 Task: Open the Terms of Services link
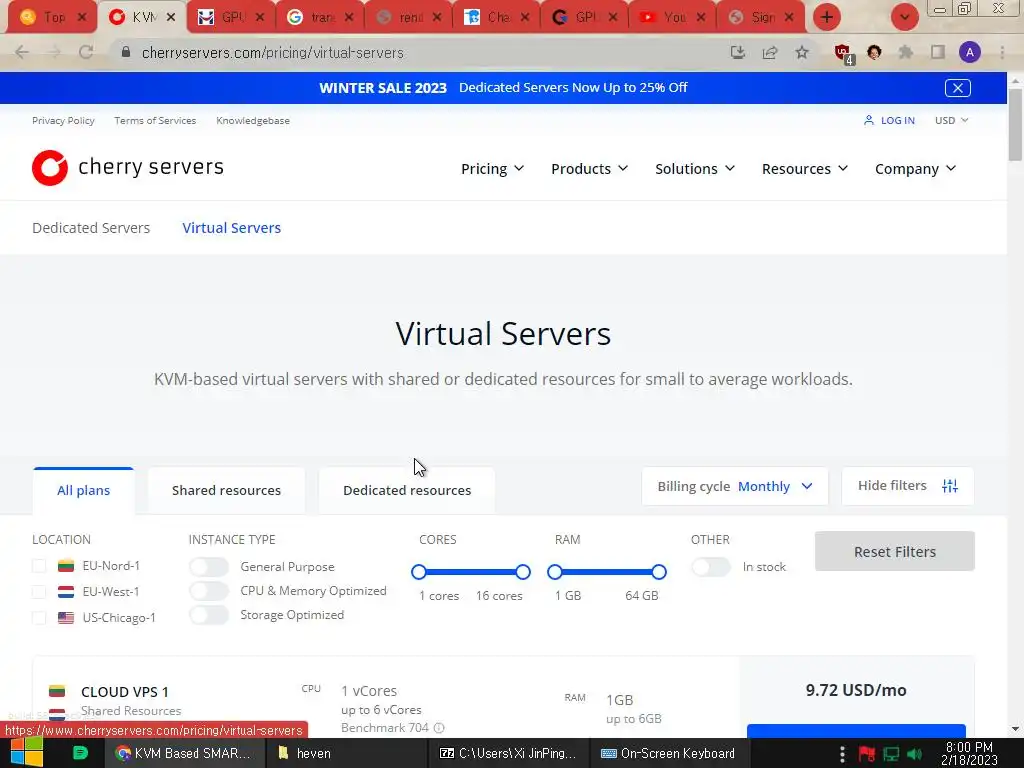tap(155, 120)
